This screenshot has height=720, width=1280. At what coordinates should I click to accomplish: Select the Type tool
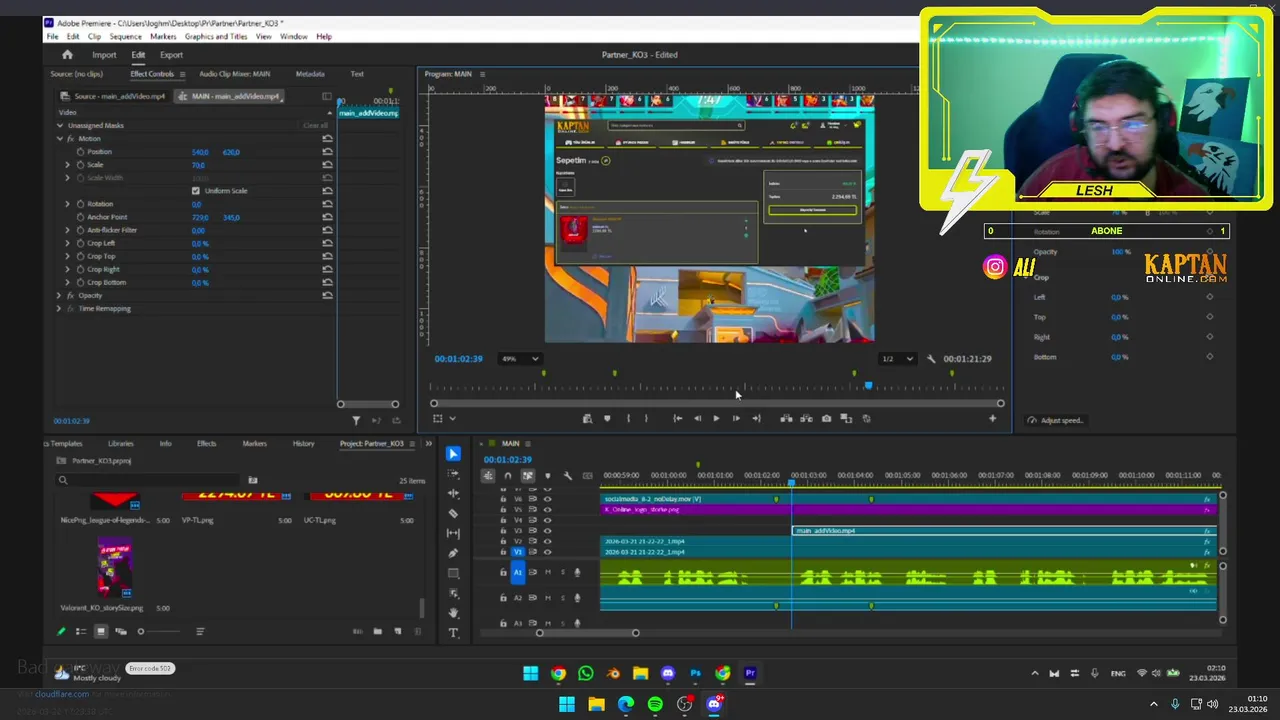453,633
